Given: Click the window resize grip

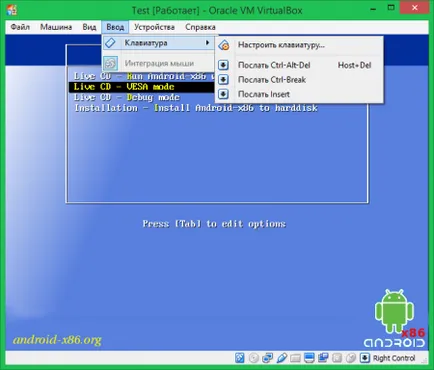Looking at the screenshot, I should (424, 360).
